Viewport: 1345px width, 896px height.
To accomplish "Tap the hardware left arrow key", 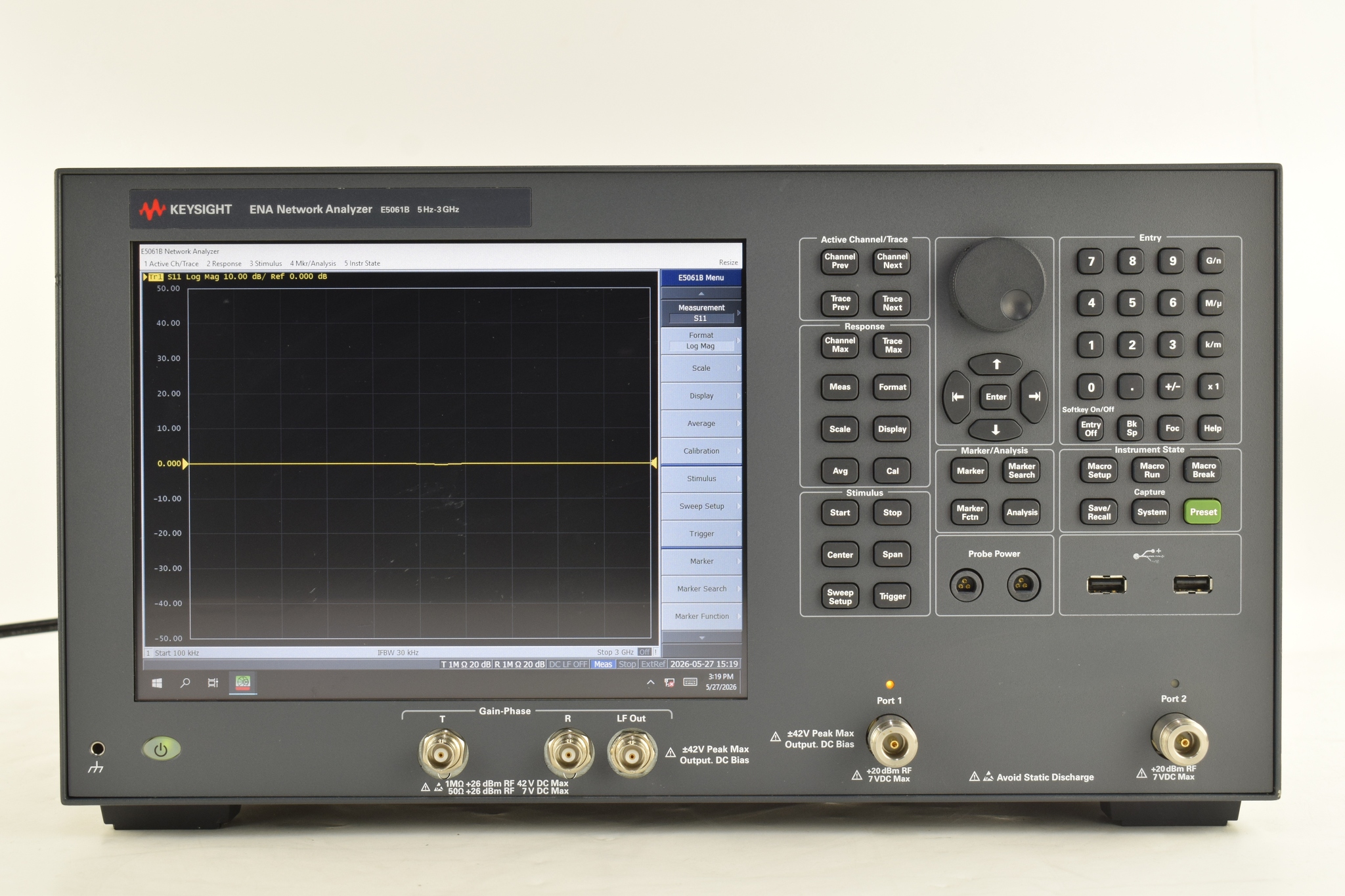I will (x=957, y=396).
